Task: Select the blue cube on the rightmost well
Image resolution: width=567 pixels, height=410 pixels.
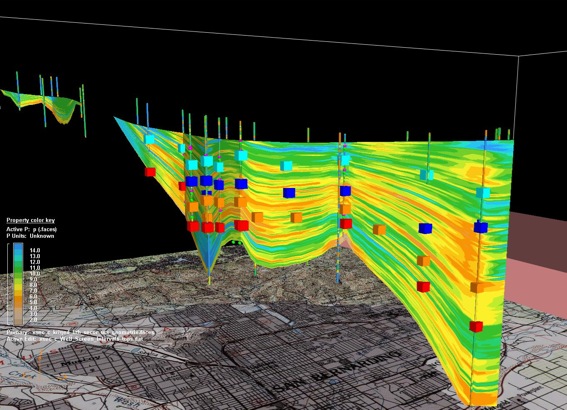Action: (x=481, y=227)
